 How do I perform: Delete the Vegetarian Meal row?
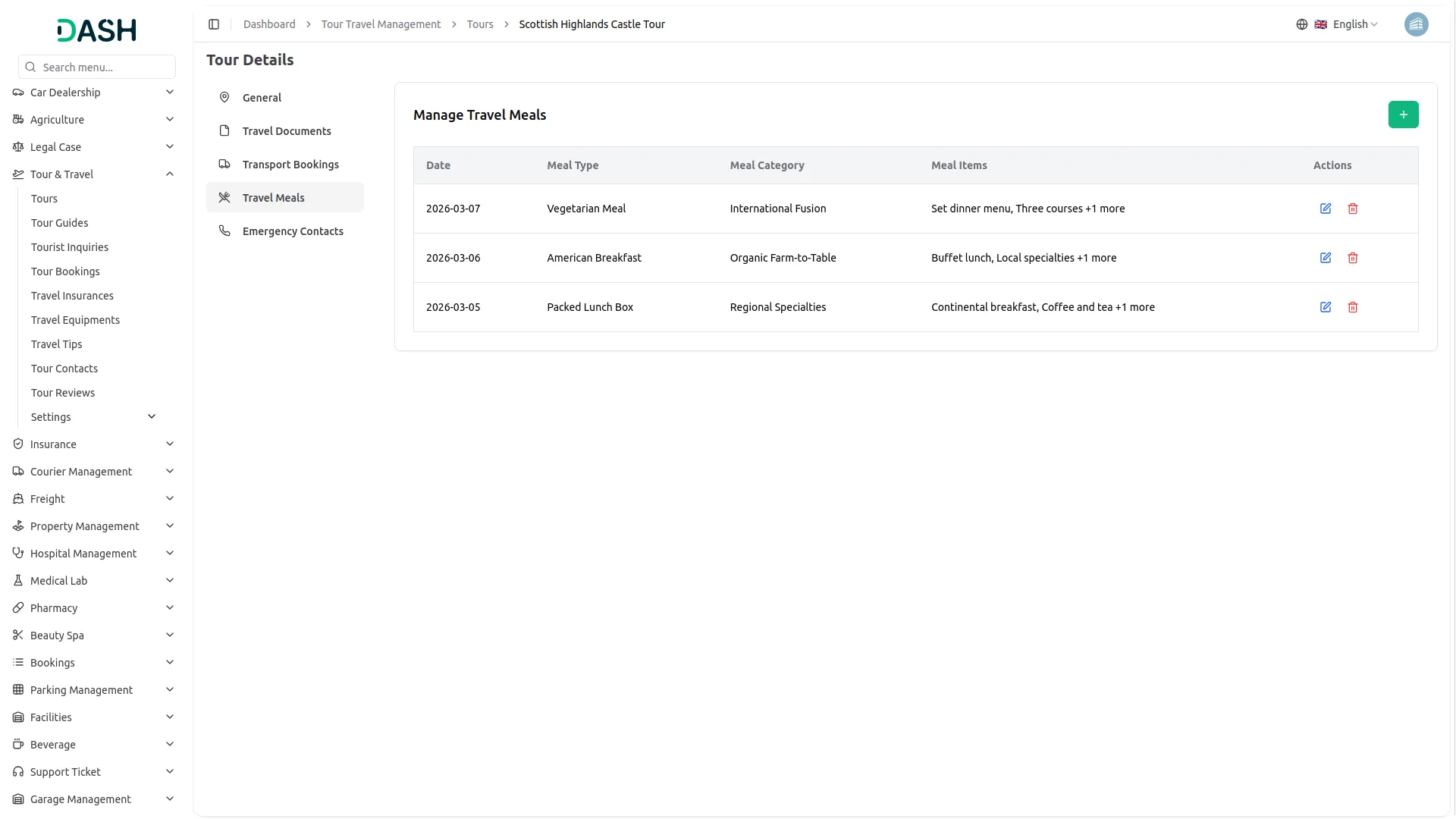tap(1353, 209)
